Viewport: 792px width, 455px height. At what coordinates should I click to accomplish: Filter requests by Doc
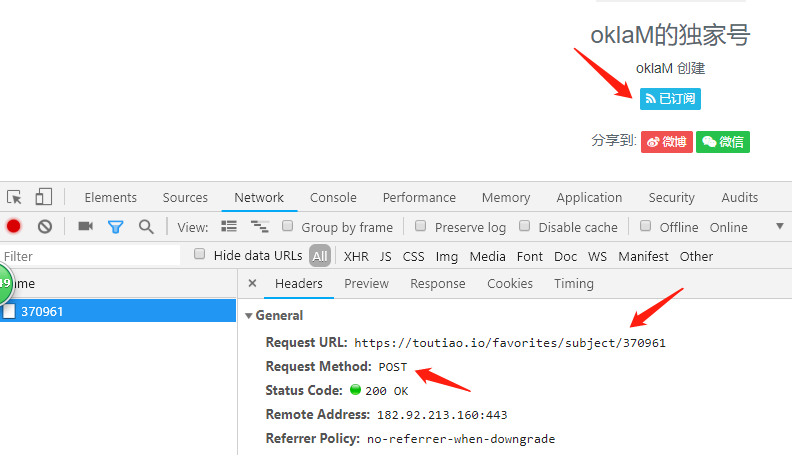565,257
